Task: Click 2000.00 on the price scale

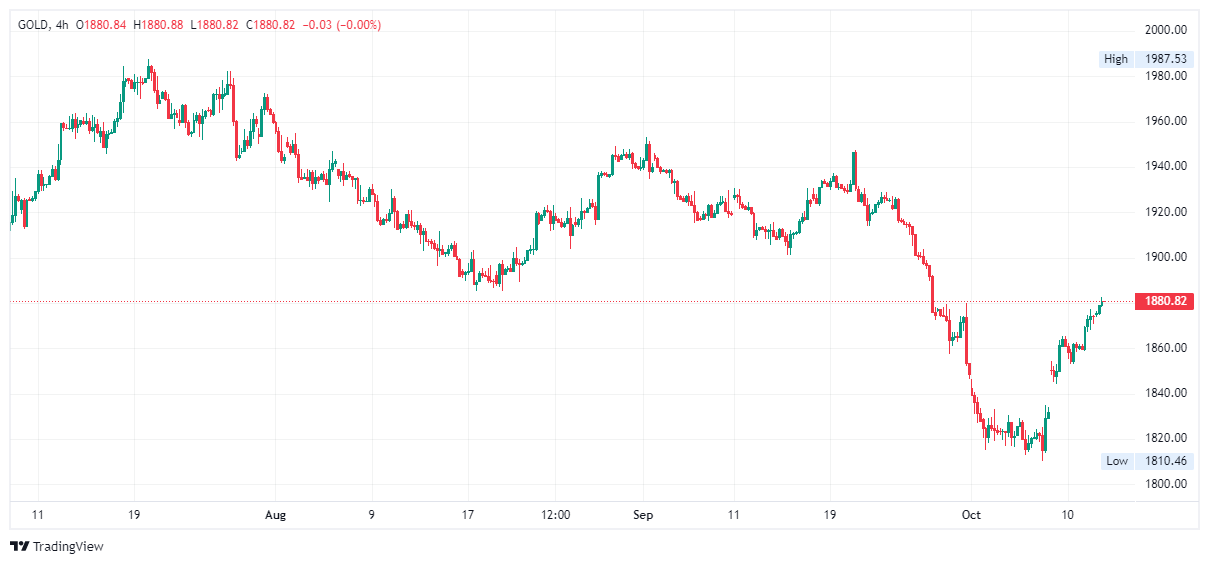Action: pos(1166,29)
